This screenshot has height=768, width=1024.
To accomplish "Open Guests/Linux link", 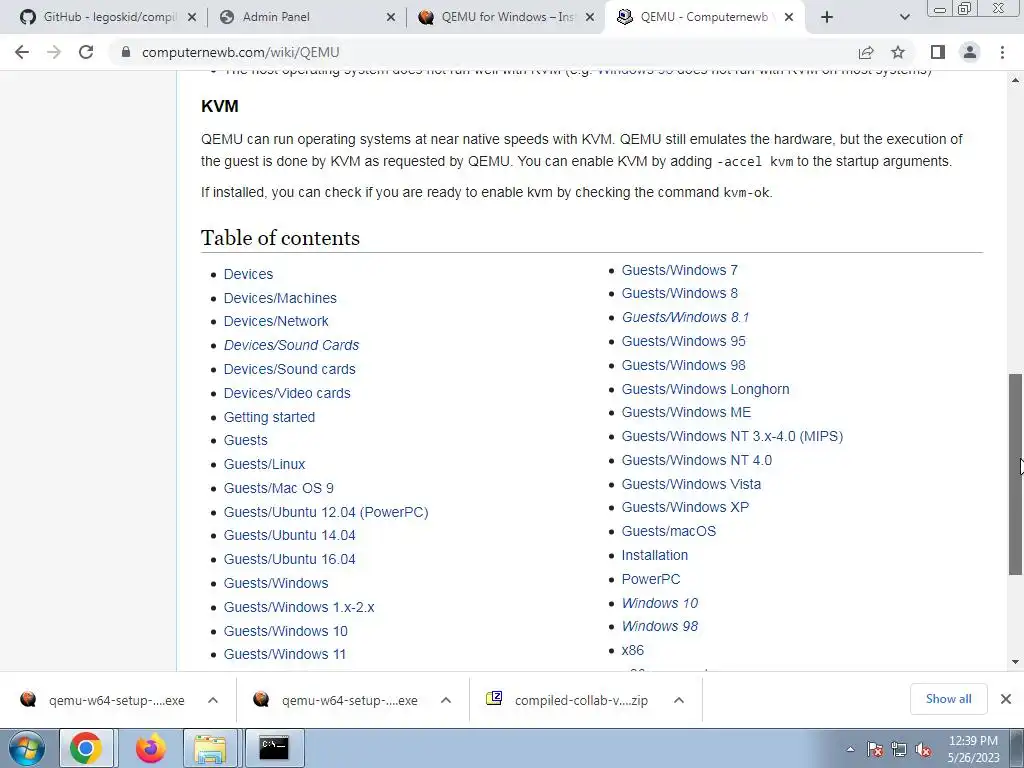I will (x=264, y=464).
